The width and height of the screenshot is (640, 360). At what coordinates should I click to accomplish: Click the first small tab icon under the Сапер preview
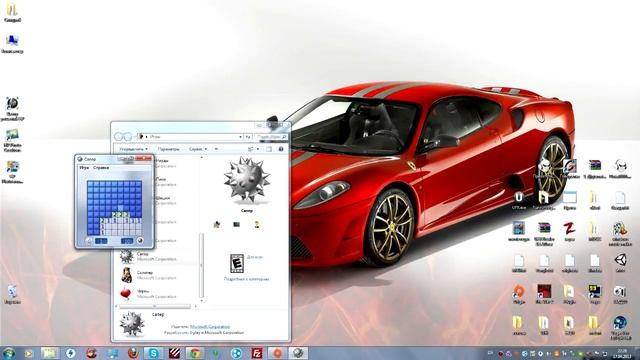(x=217, y=224)
